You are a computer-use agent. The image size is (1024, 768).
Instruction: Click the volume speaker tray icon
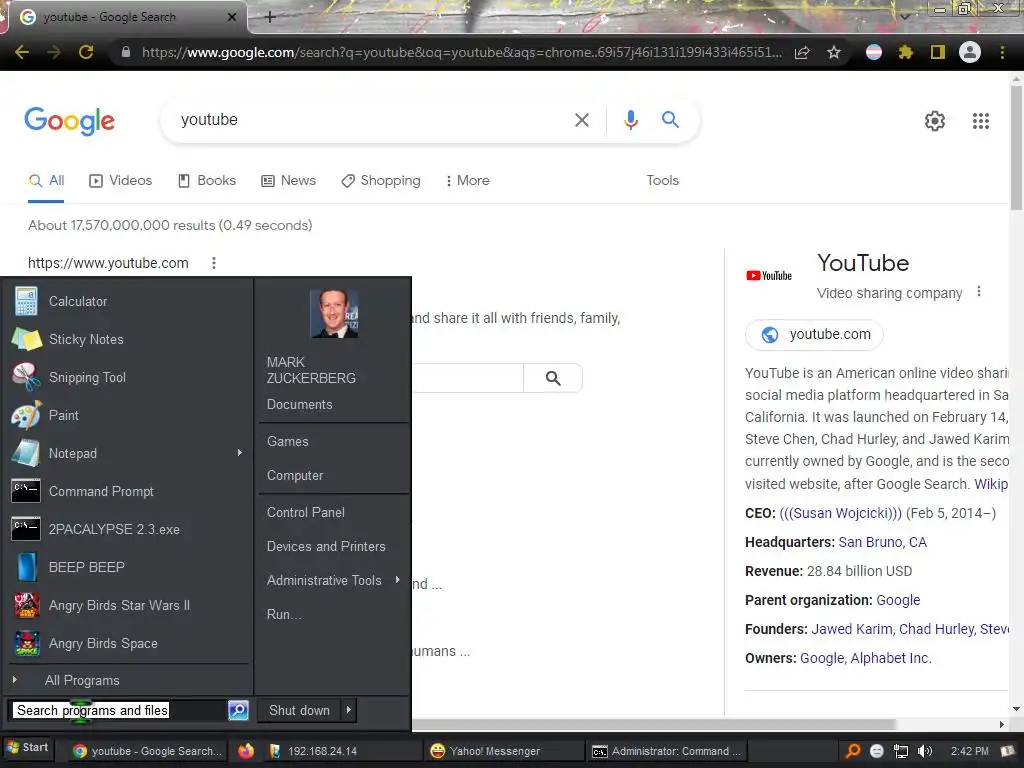[924, 751]
